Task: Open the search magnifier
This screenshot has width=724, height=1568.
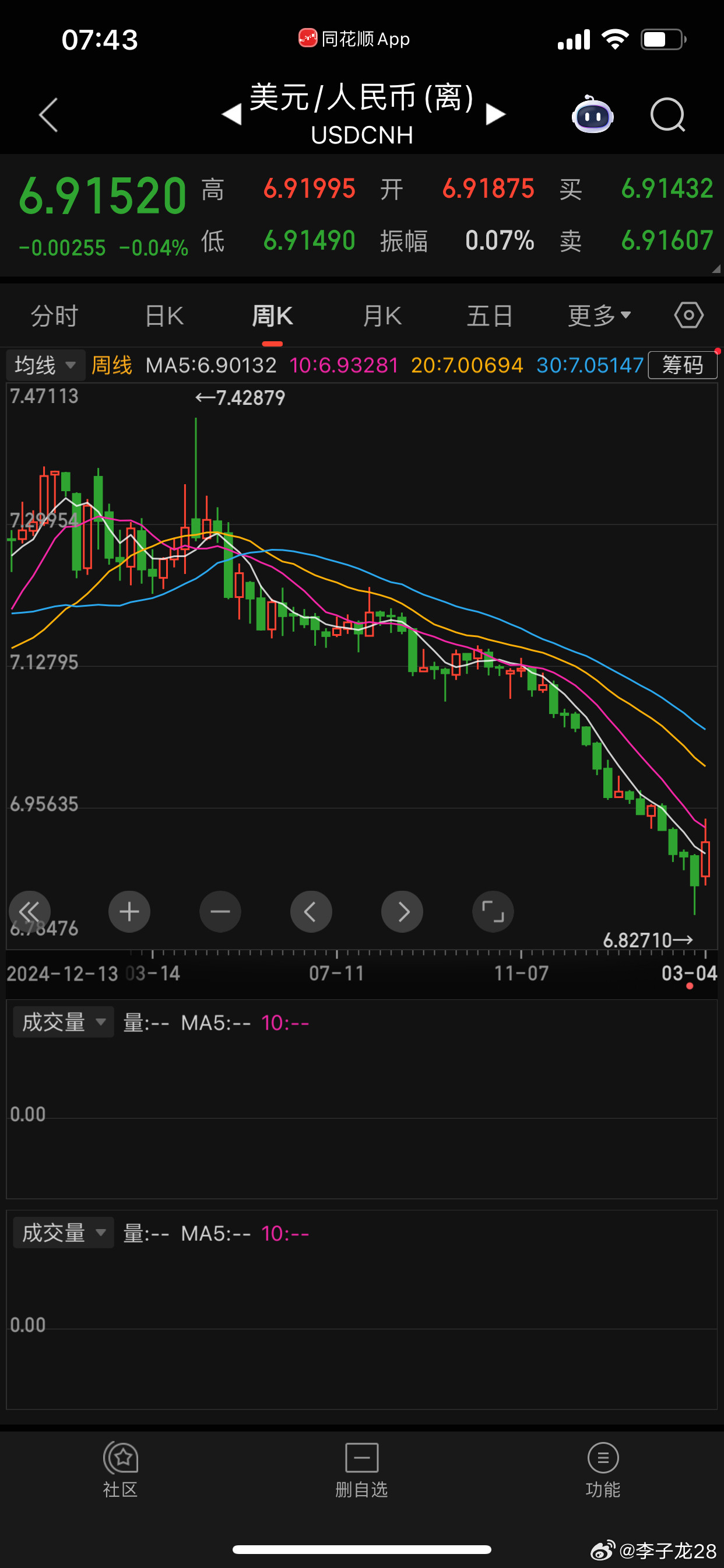Action: [x=667, y=114]
